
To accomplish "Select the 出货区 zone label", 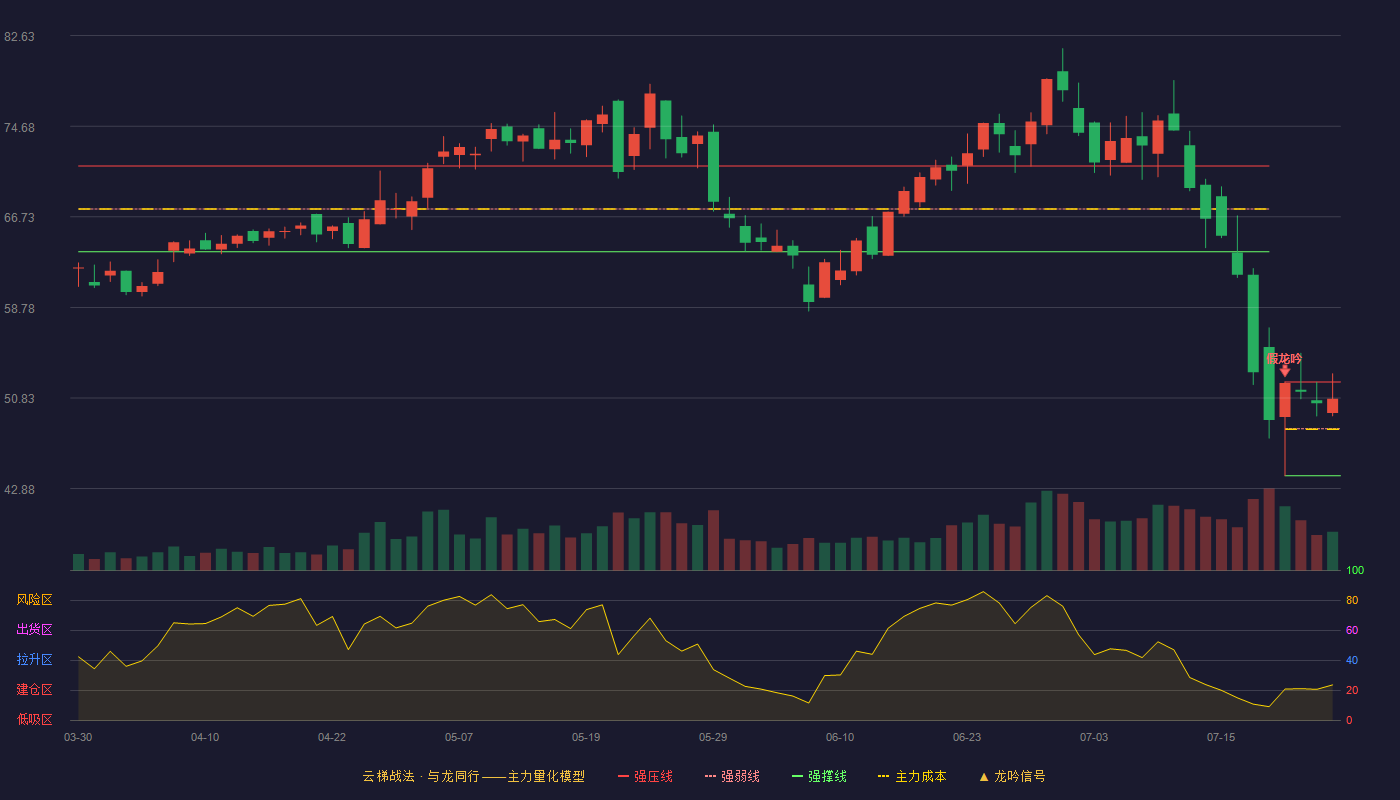I will tap(34, 630).
